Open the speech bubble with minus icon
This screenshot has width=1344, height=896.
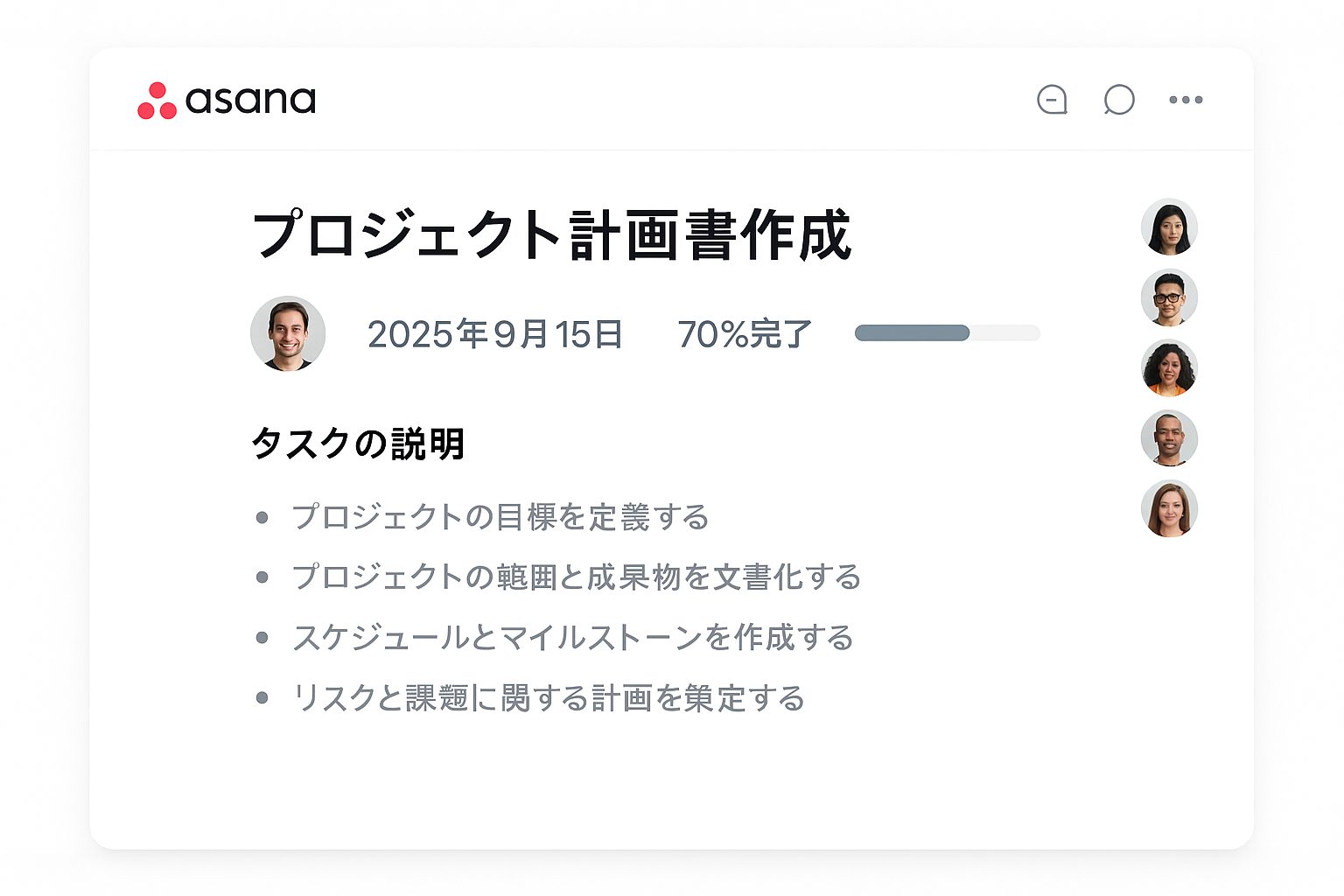tap(1052, 100)
